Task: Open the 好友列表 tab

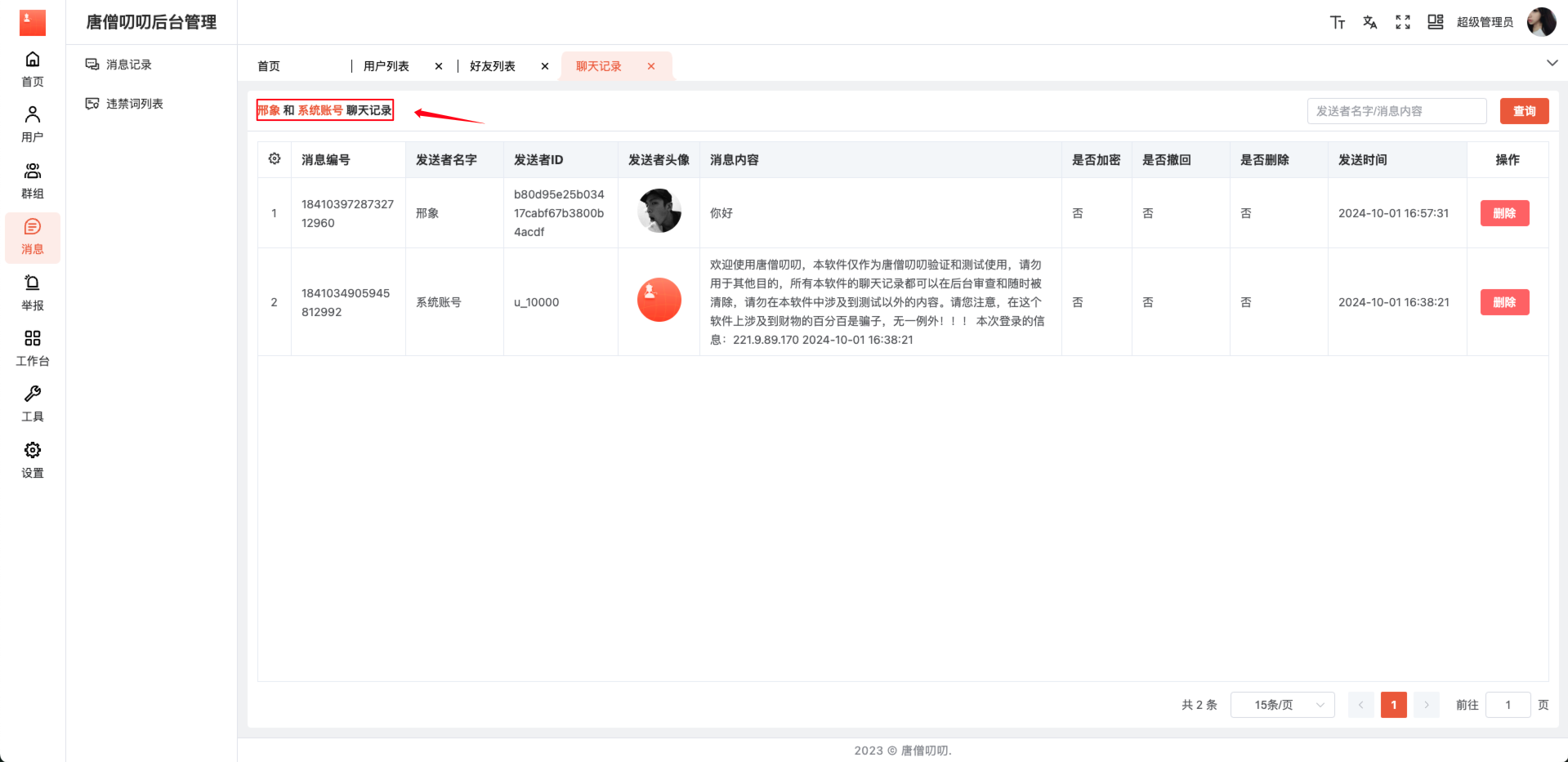Action: pyautogui.click(x=492, y=65)
